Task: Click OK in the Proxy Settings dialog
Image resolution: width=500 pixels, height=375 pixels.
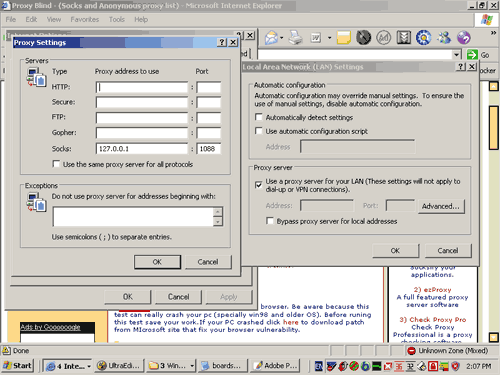Action: 157,262
